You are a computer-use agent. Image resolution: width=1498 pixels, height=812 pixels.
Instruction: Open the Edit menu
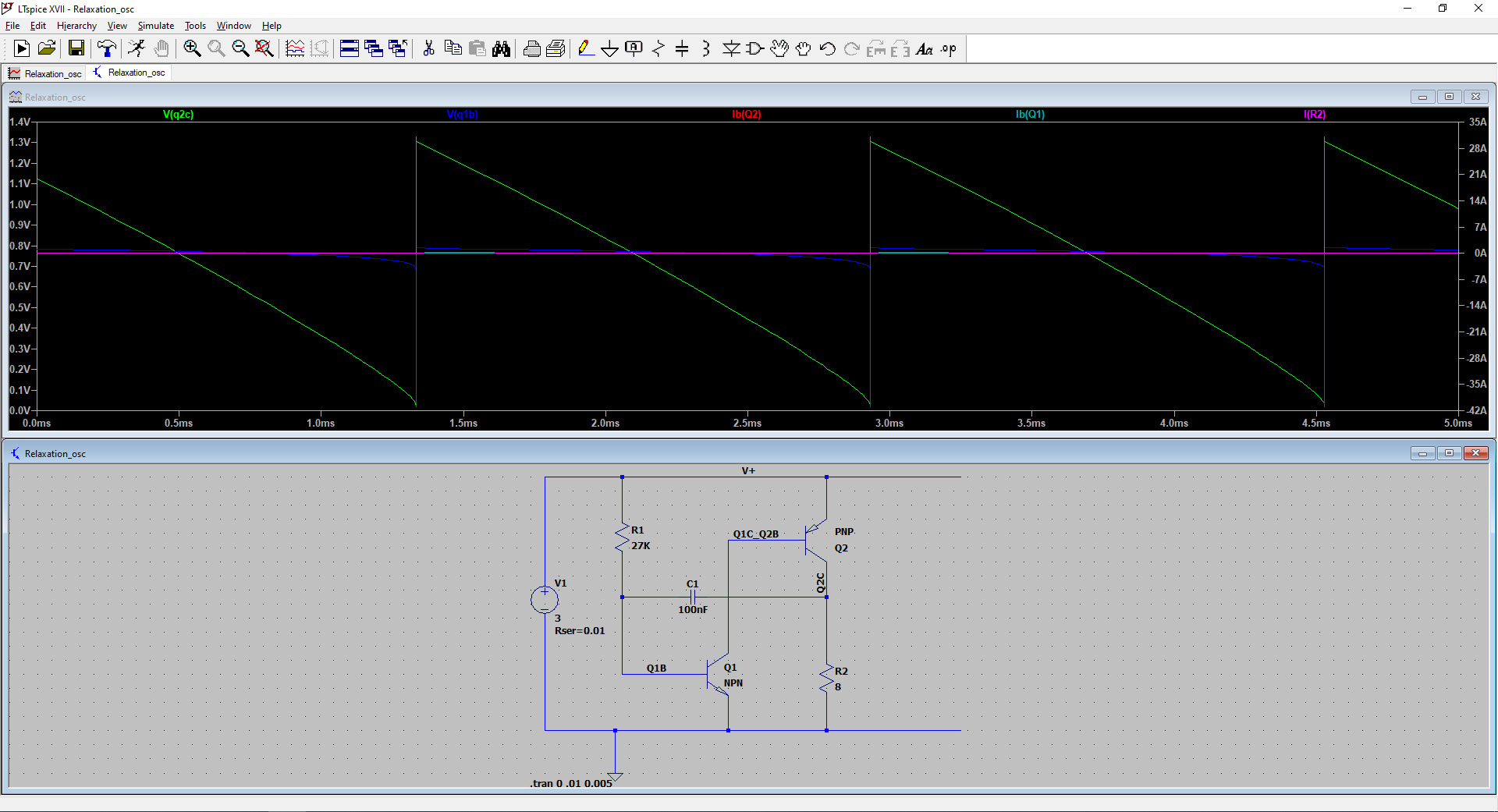point(38,26)
